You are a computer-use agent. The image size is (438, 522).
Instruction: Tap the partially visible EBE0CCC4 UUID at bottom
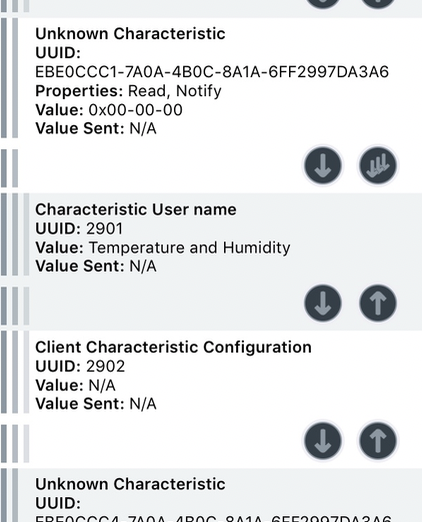click(x=213, y=518)
